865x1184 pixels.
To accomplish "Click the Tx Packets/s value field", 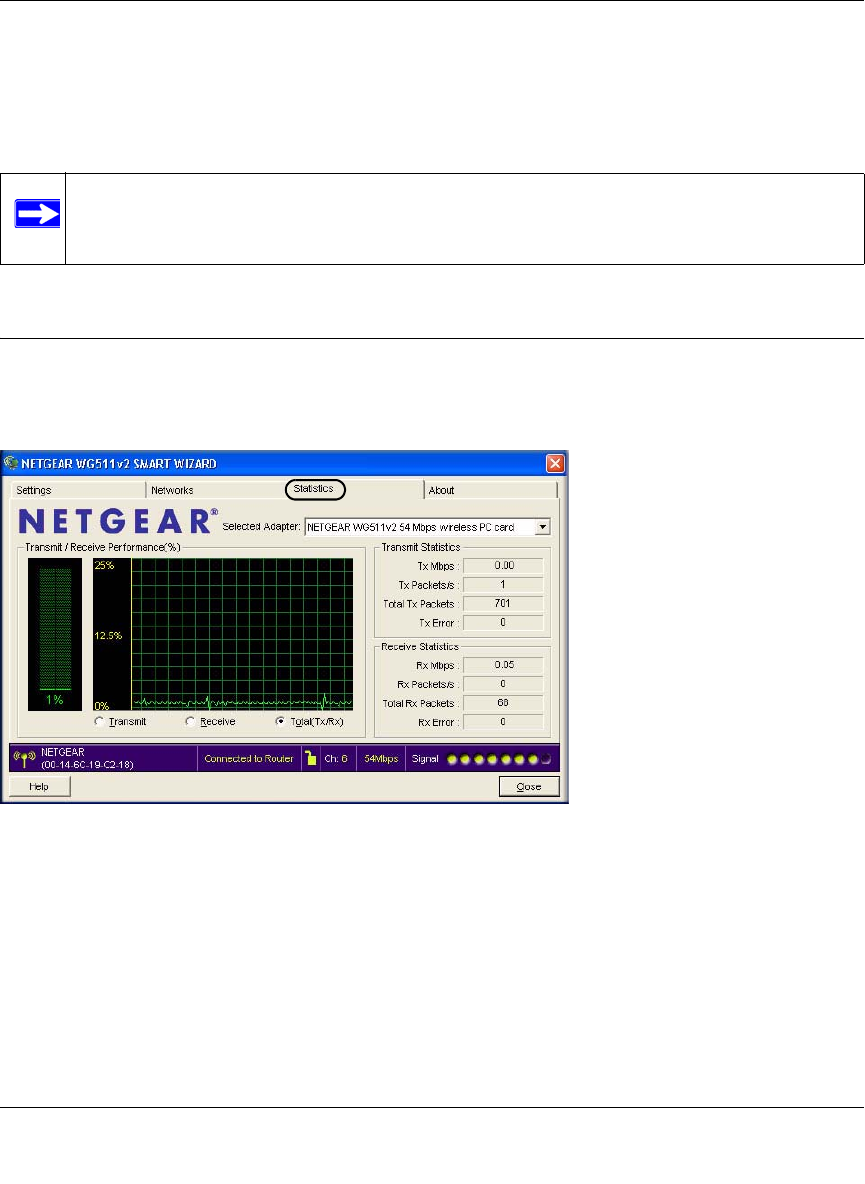I will [503, 584].
